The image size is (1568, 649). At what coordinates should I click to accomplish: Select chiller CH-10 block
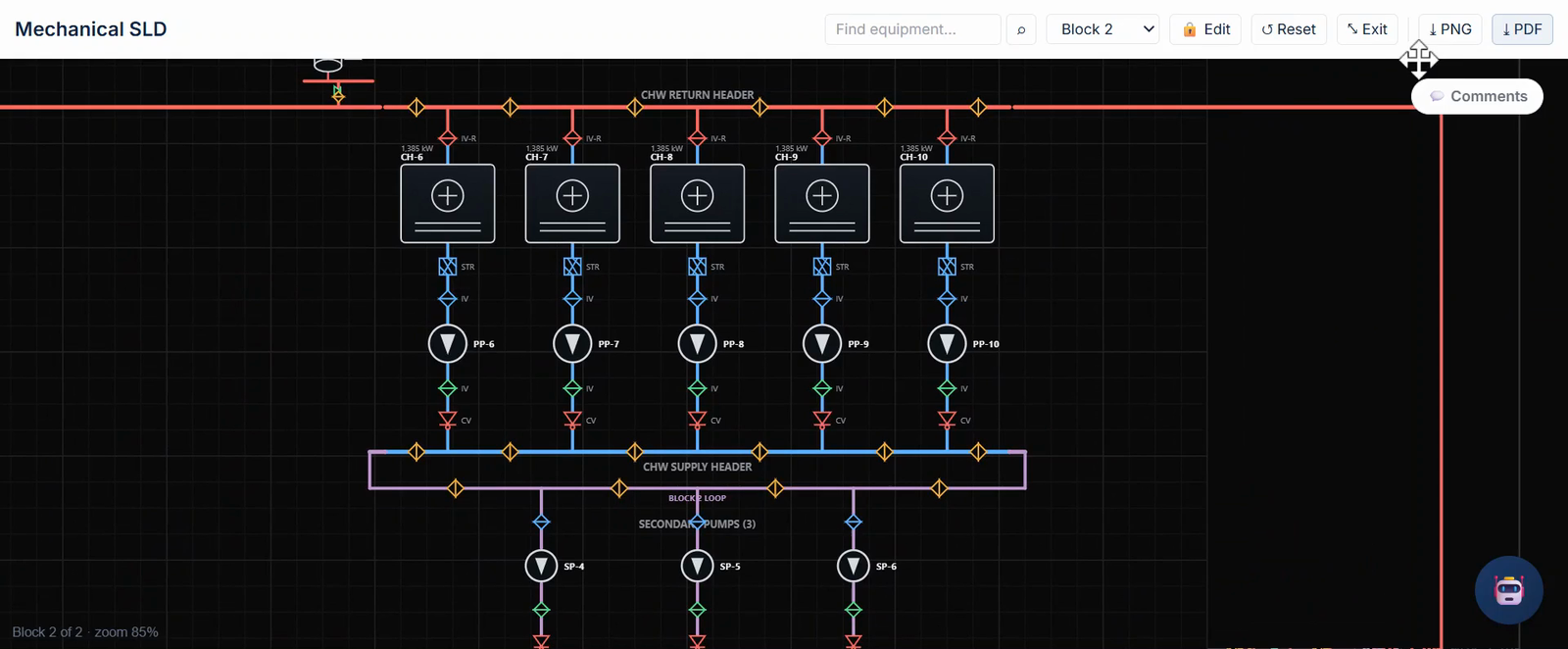click(x=947, y=203)
